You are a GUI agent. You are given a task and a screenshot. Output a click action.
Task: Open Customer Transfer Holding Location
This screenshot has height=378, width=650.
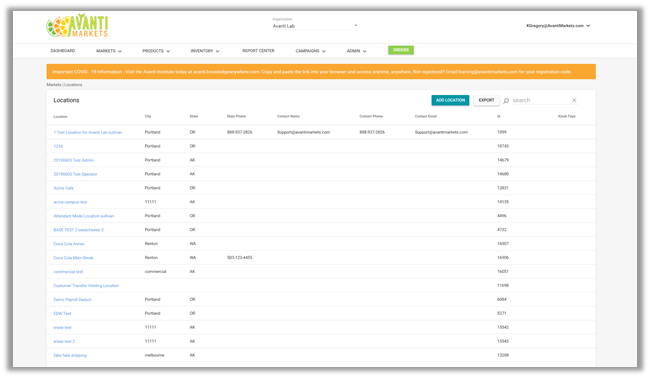coord(86,286)
